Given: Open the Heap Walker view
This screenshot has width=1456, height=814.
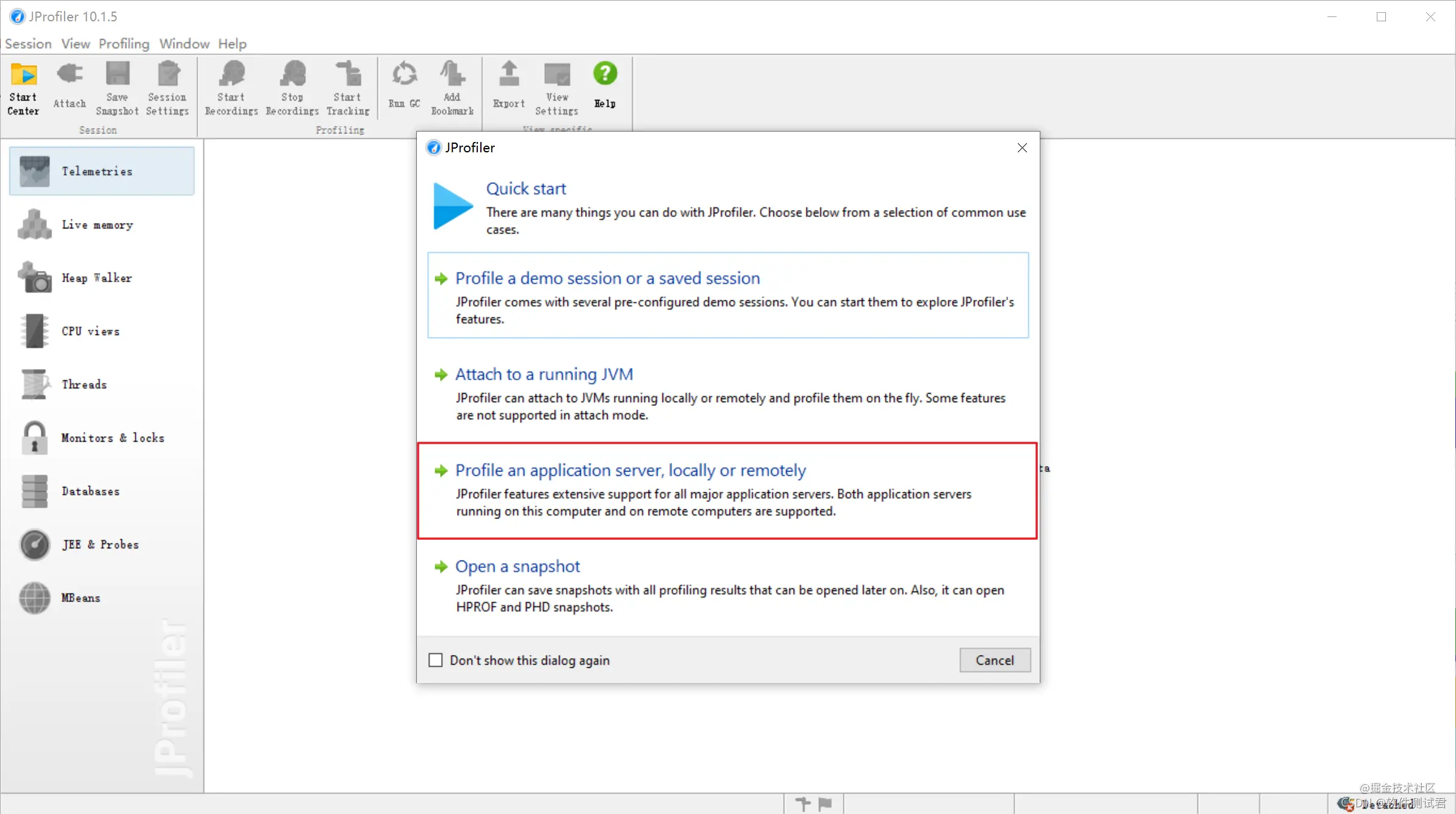Looking at the screenshot, I should (96, 278).
